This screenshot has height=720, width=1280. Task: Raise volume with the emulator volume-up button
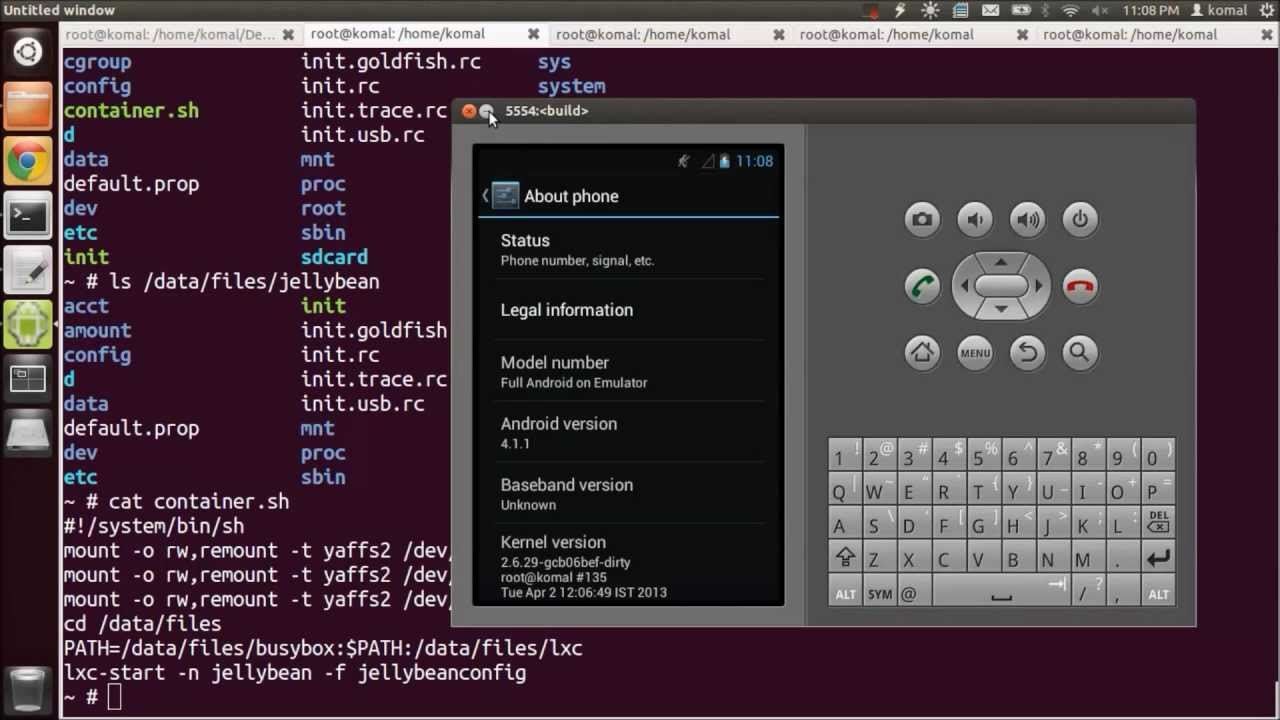1028,219
